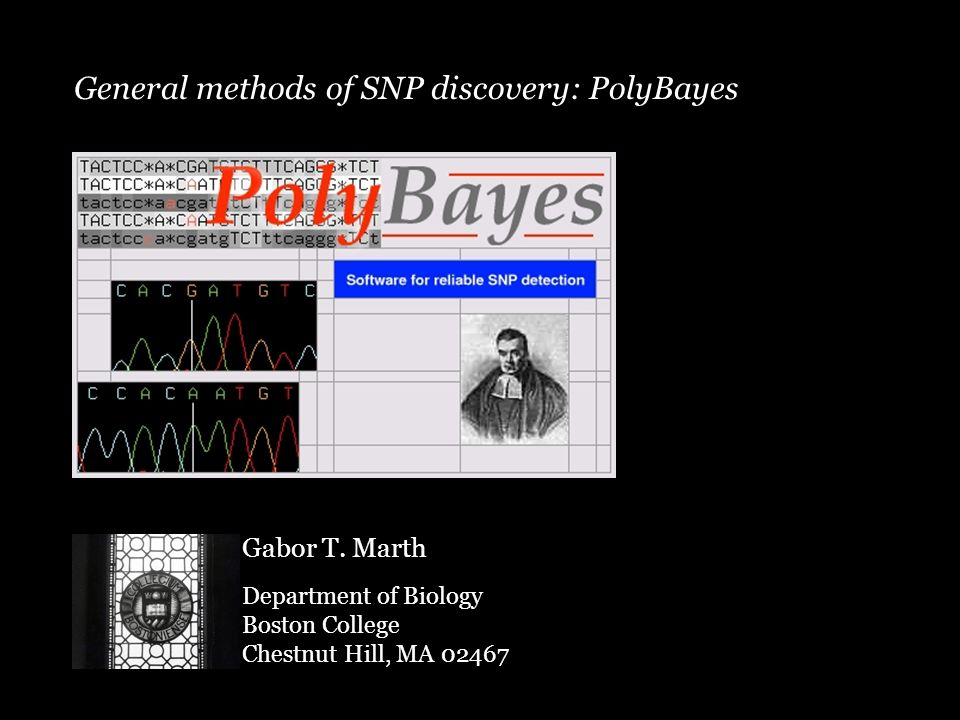Click the chromatogram trace labeled 'CACGATGTC'

pos(214,326)
